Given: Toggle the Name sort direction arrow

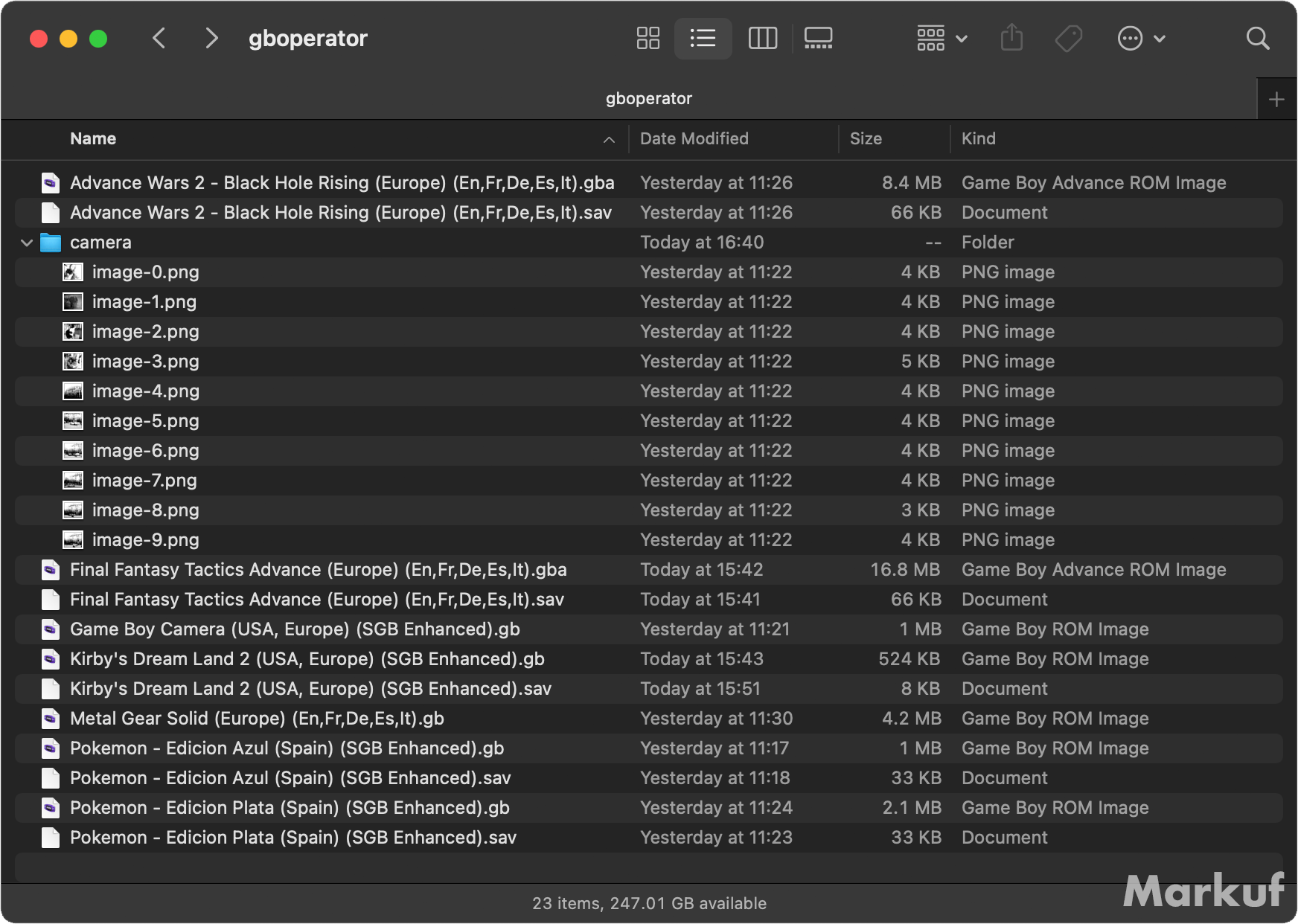Looking at the screenshot, I should click(609, 139).
